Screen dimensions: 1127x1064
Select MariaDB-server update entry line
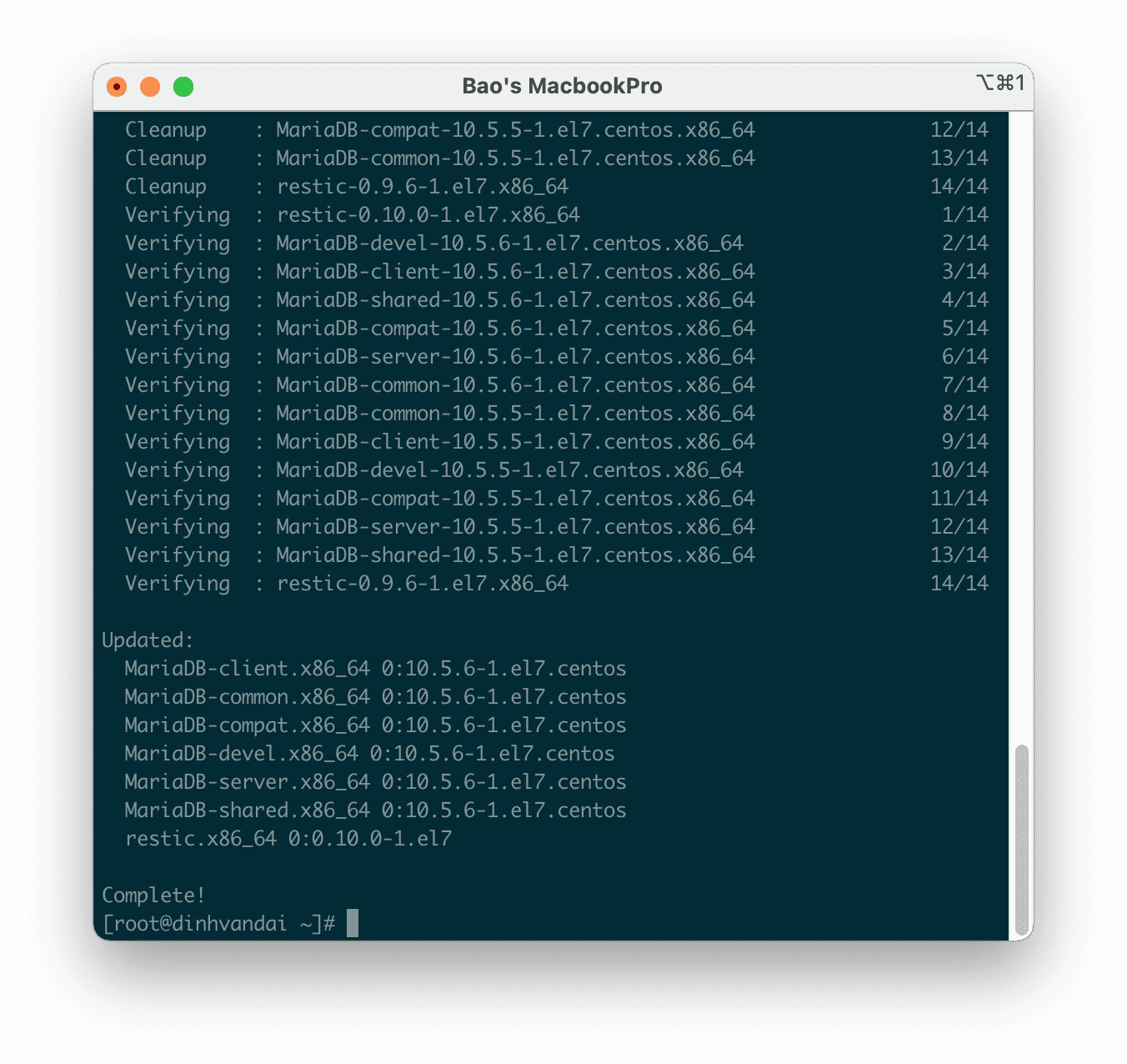[x=375, y=782]
